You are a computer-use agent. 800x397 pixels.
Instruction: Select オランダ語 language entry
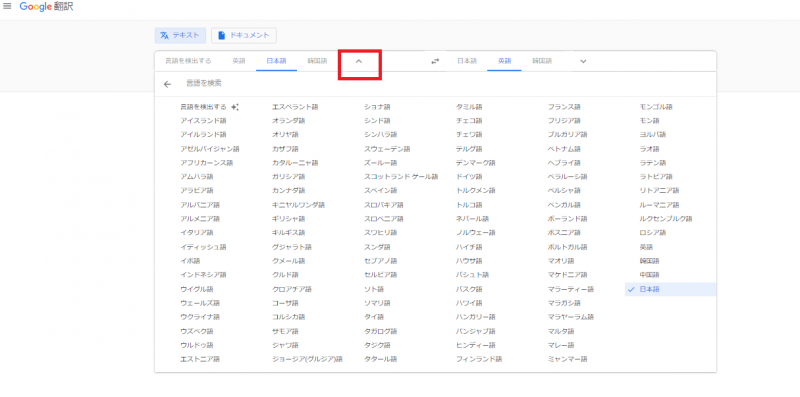[x=288, y=121]
